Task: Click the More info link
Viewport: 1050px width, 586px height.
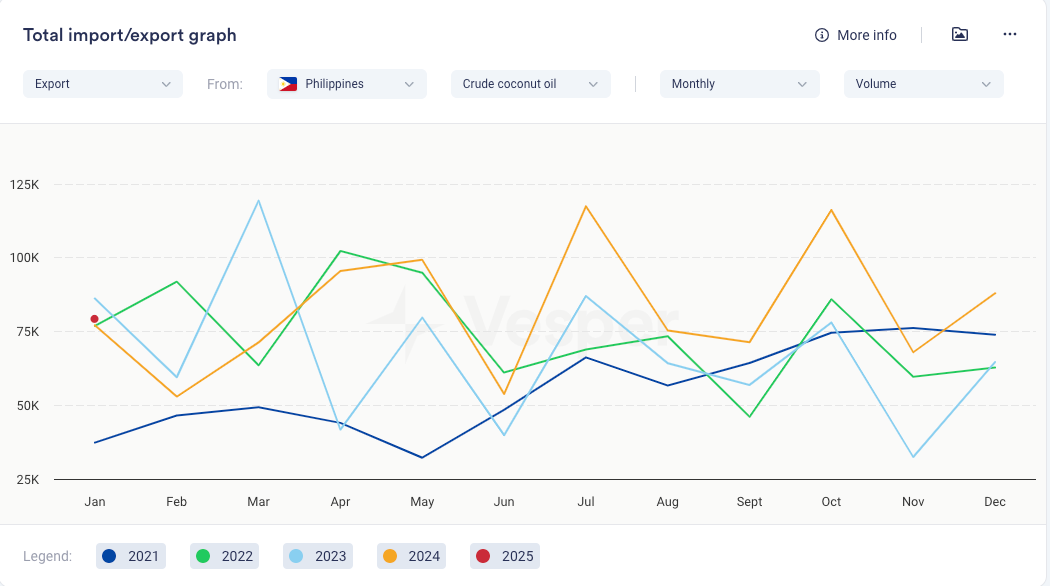Action: point(866,35)
